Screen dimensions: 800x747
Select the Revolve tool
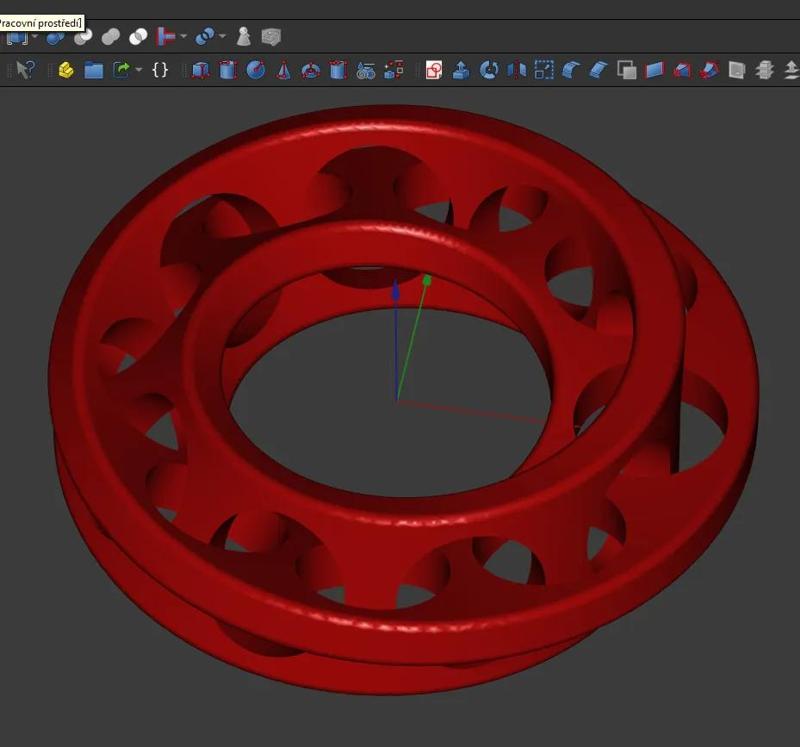pyautogui.click(x=489, y=70)
